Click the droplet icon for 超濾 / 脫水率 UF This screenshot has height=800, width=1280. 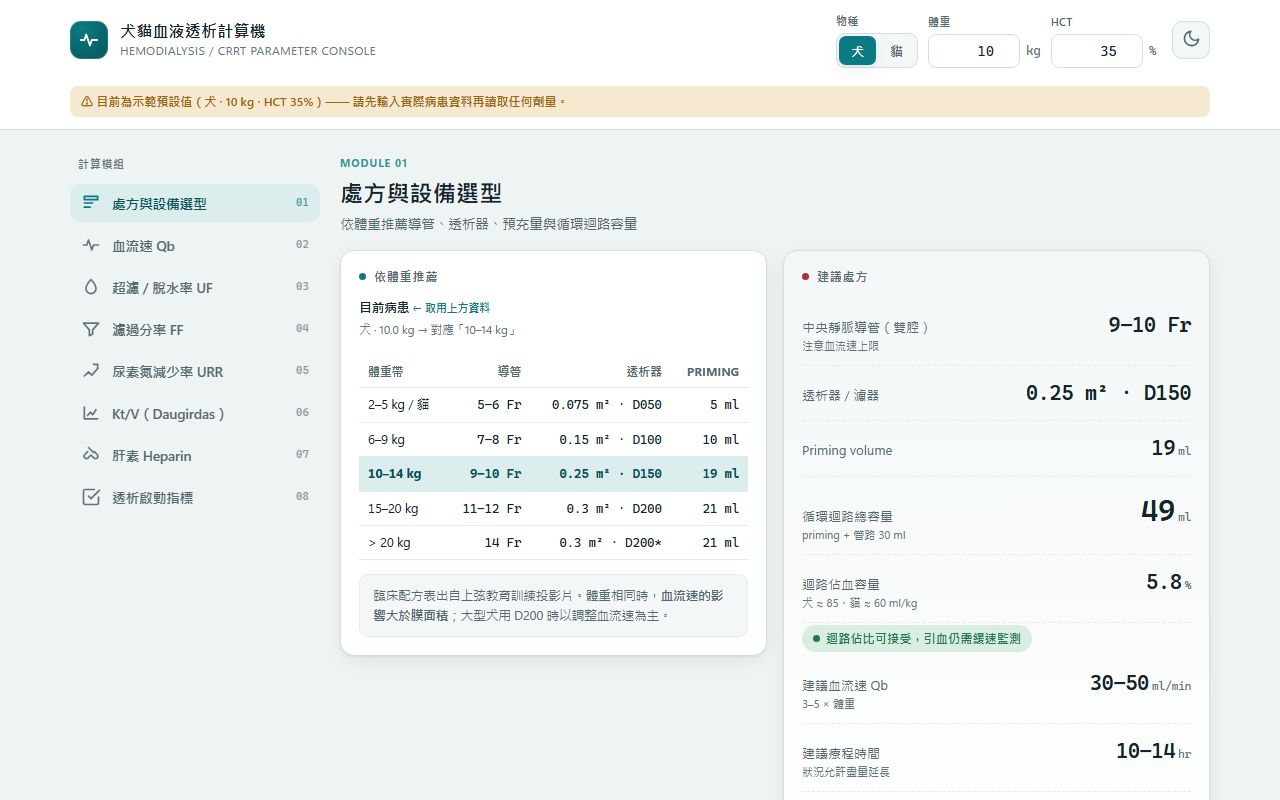pyautogui.click(x=91, y=287)
